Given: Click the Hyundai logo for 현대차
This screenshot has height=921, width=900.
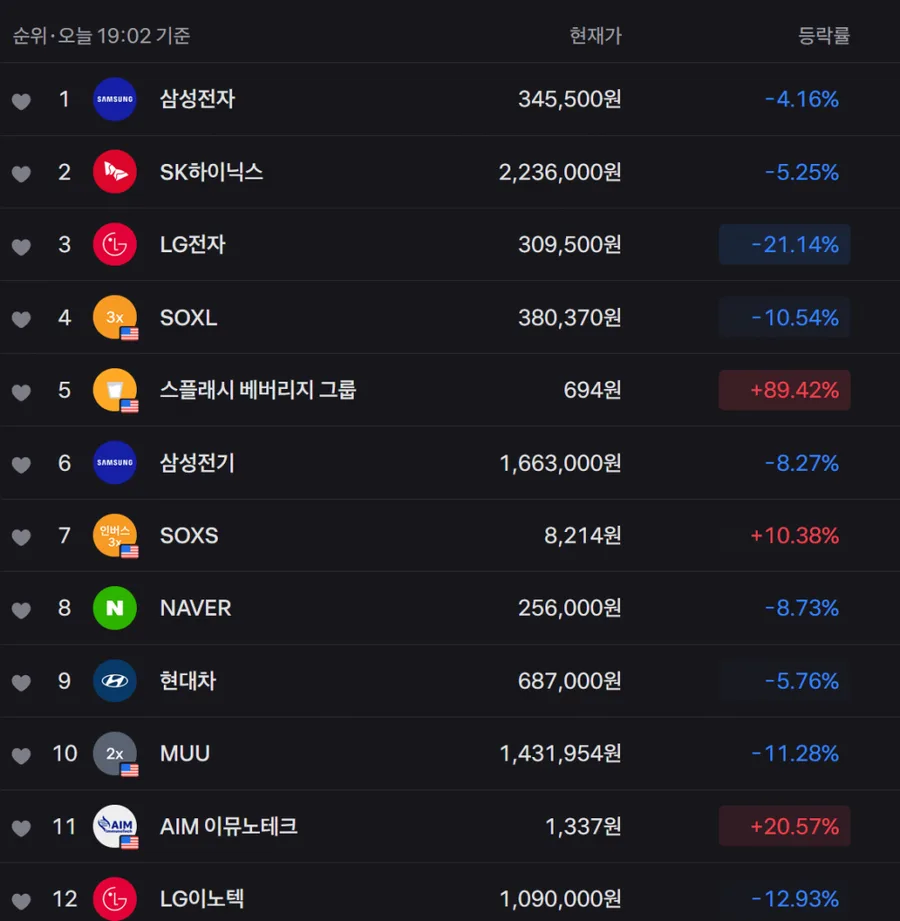Looking at the screenshot, I should click(115, 681).
